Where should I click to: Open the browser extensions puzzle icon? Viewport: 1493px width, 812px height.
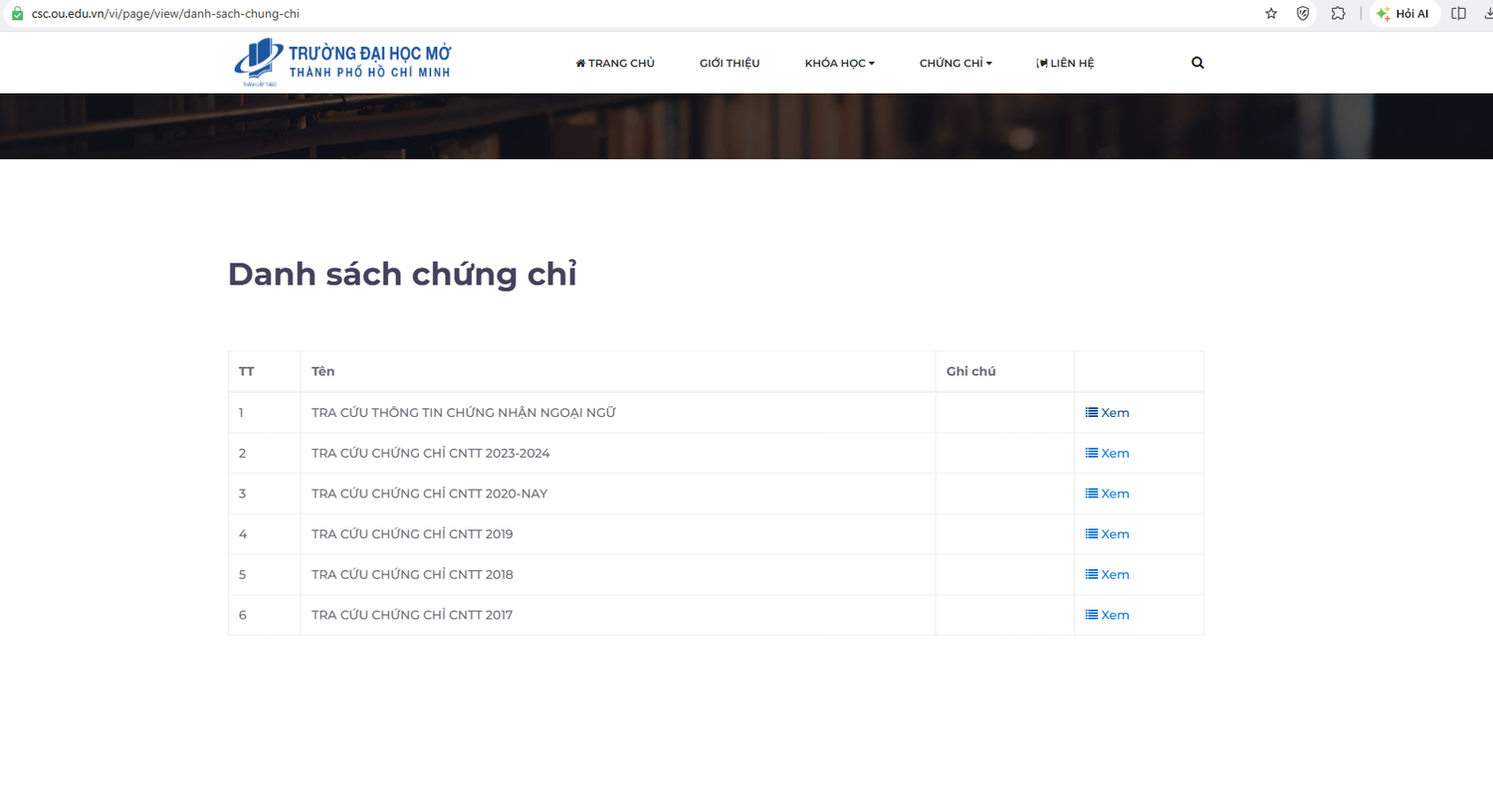click(x=1338, y=14)
